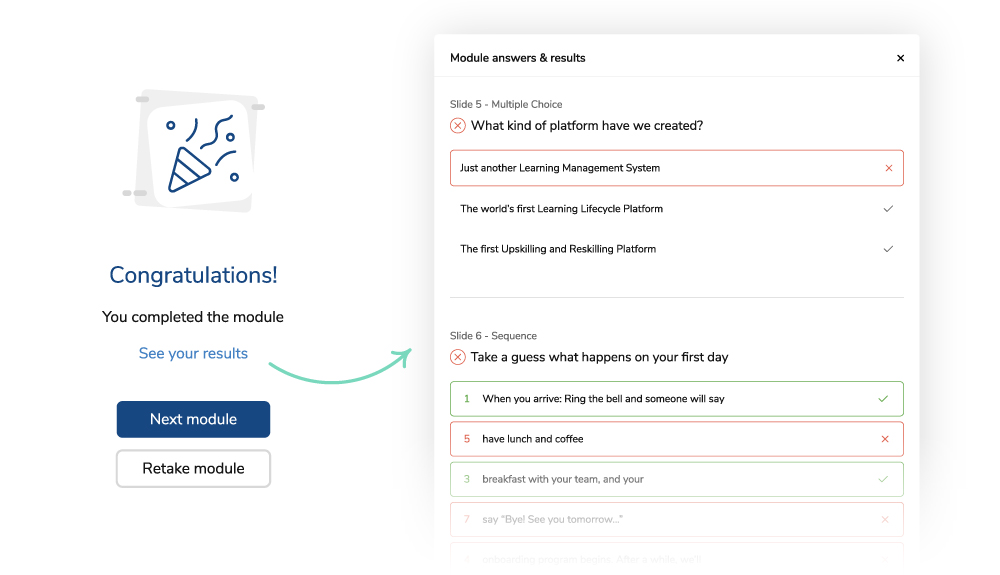Click checkmark on Upskilling and Reskilling answer
The height and width of the screenshot is (575, 1000).
pyautogui.click(x=888, y=249)
